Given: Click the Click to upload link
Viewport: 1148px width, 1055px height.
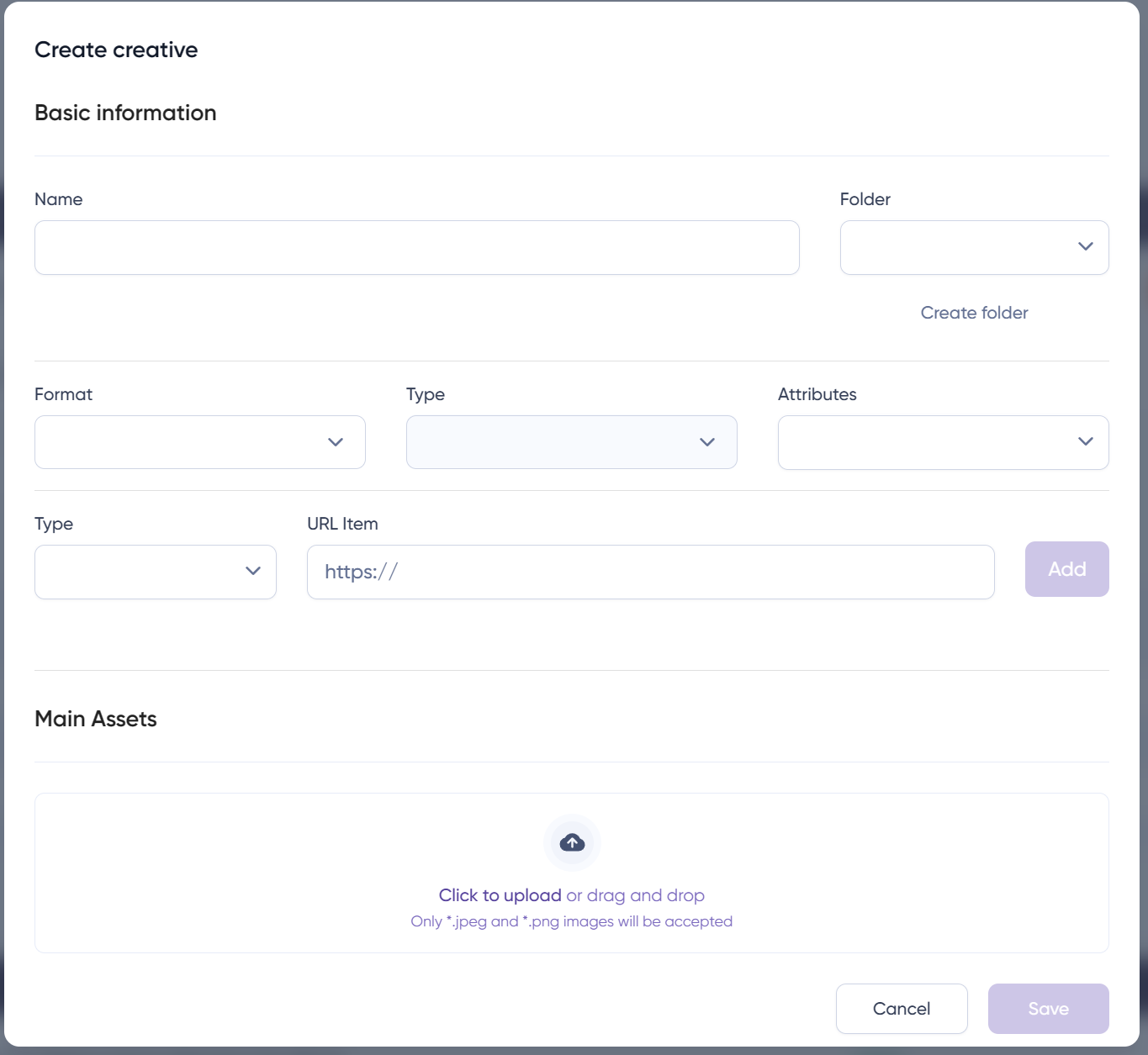Looking at the screenshot, I should 500,894.
